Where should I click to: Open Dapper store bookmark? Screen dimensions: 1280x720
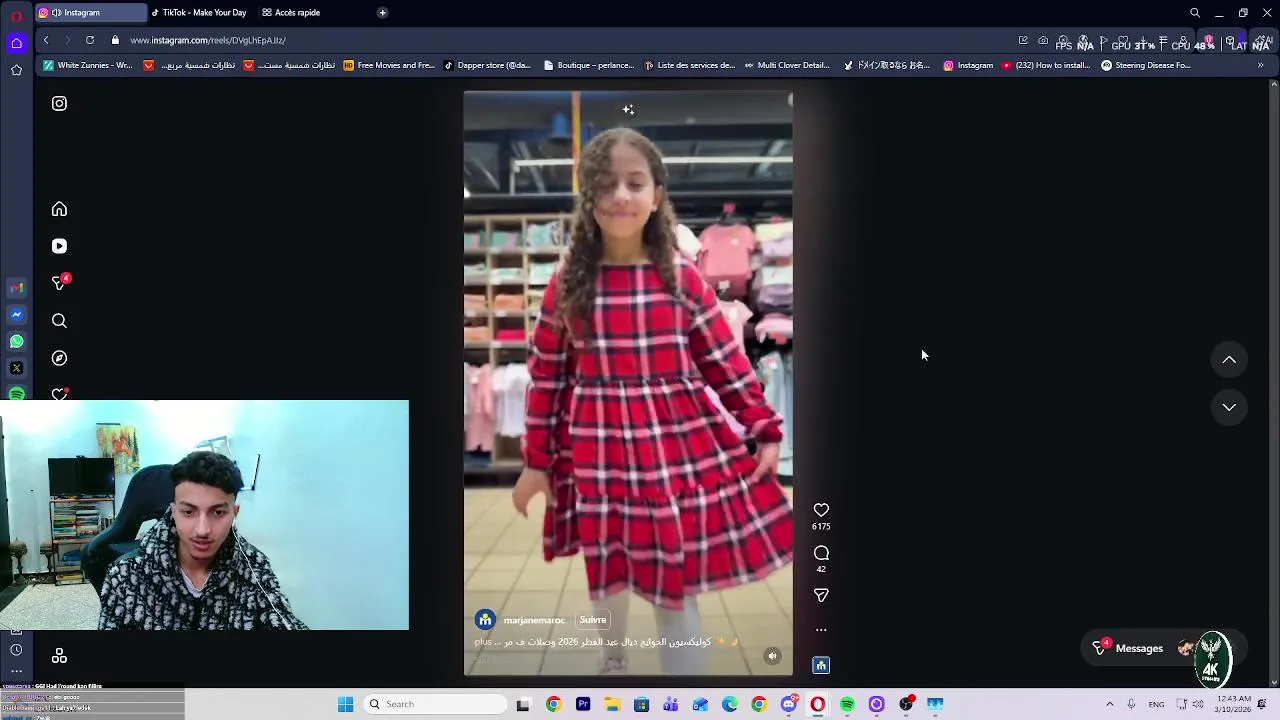pos(488,65)
